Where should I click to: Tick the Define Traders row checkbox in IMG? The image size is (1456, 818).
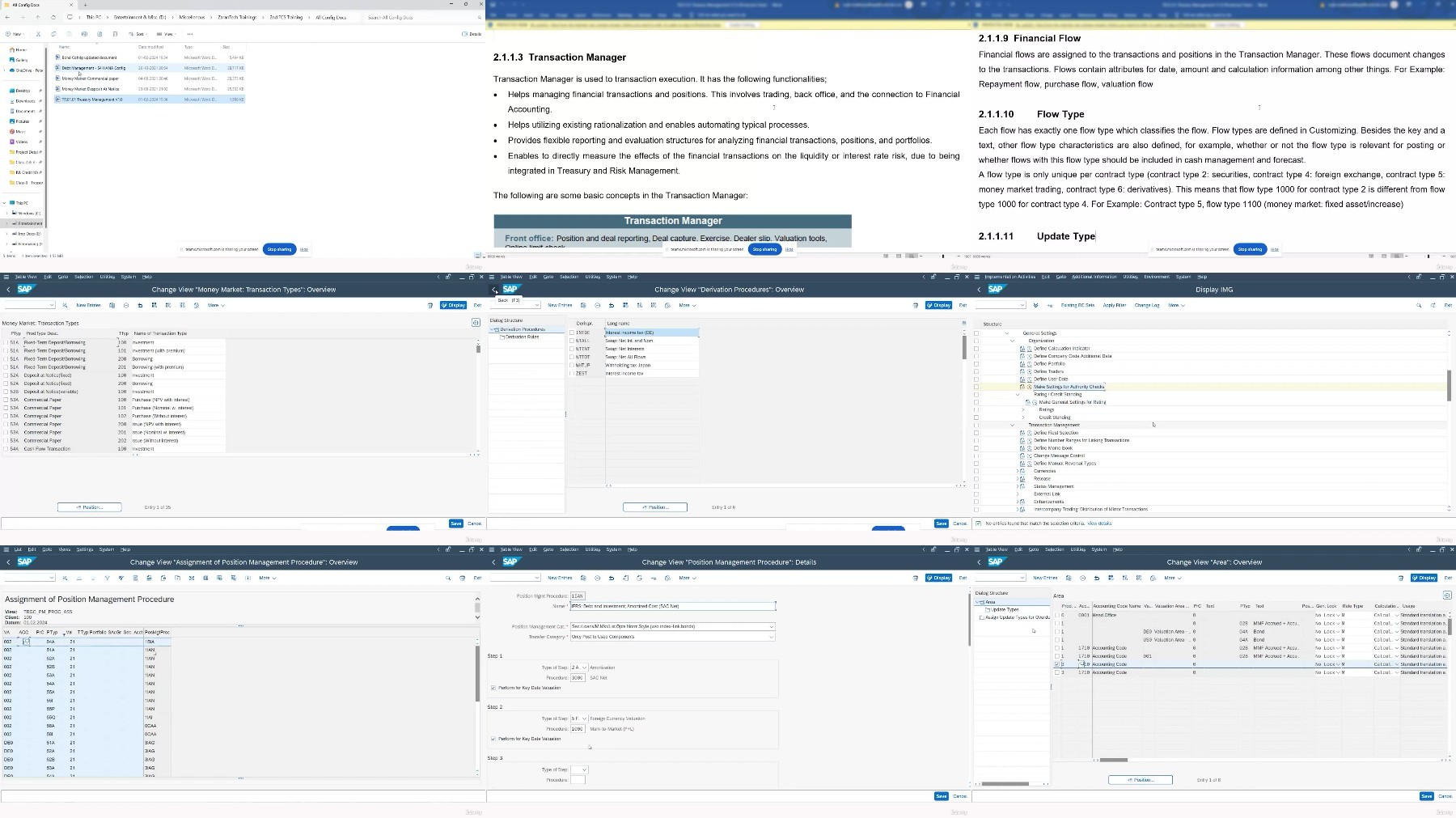pyautogui.click(x=976, y=371)
